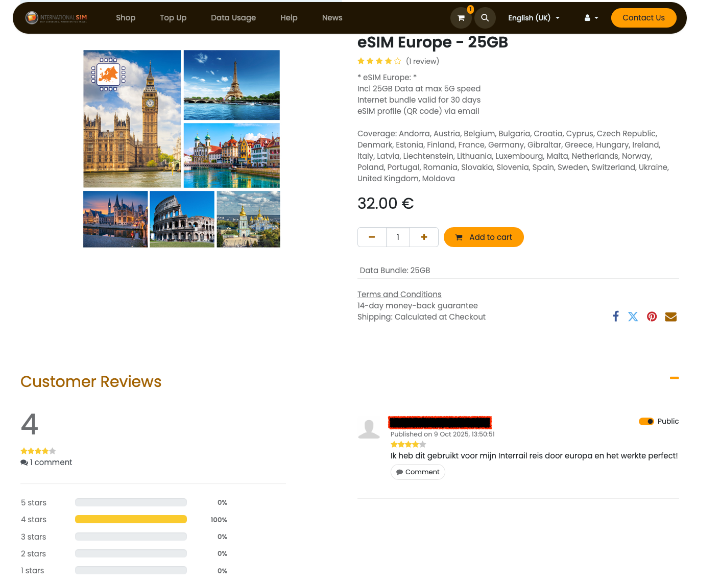The height and width of the screenshot is (583, 720).
Task: Toggle the review Public switch
Action: coord(646,421)
